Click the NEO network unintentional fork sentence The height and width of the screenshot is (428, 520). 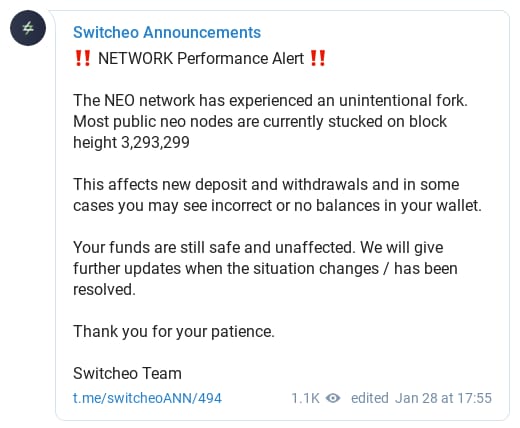tap(270, 100)
